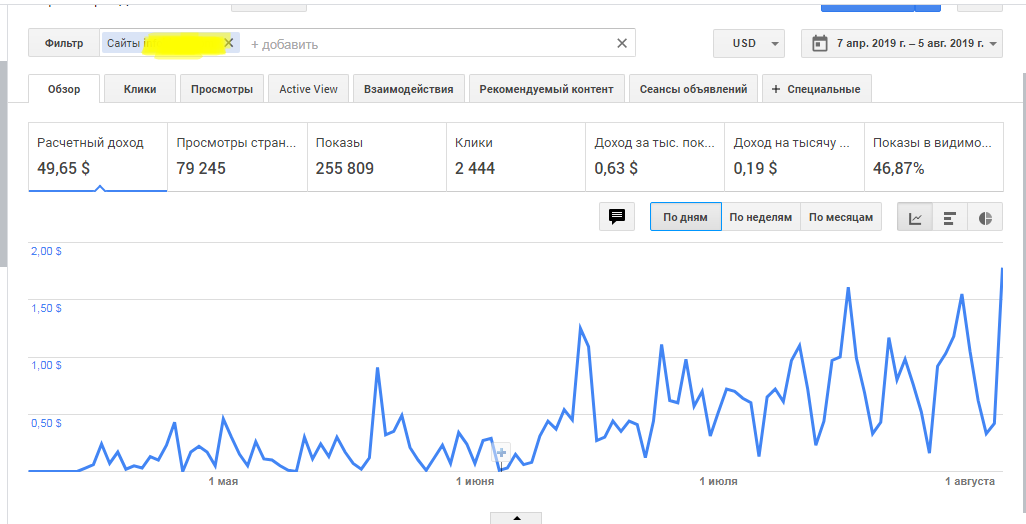Open the Клики tab
Image resolution: width=1026 pixels, height=524 pixels.
pos(140,89)
